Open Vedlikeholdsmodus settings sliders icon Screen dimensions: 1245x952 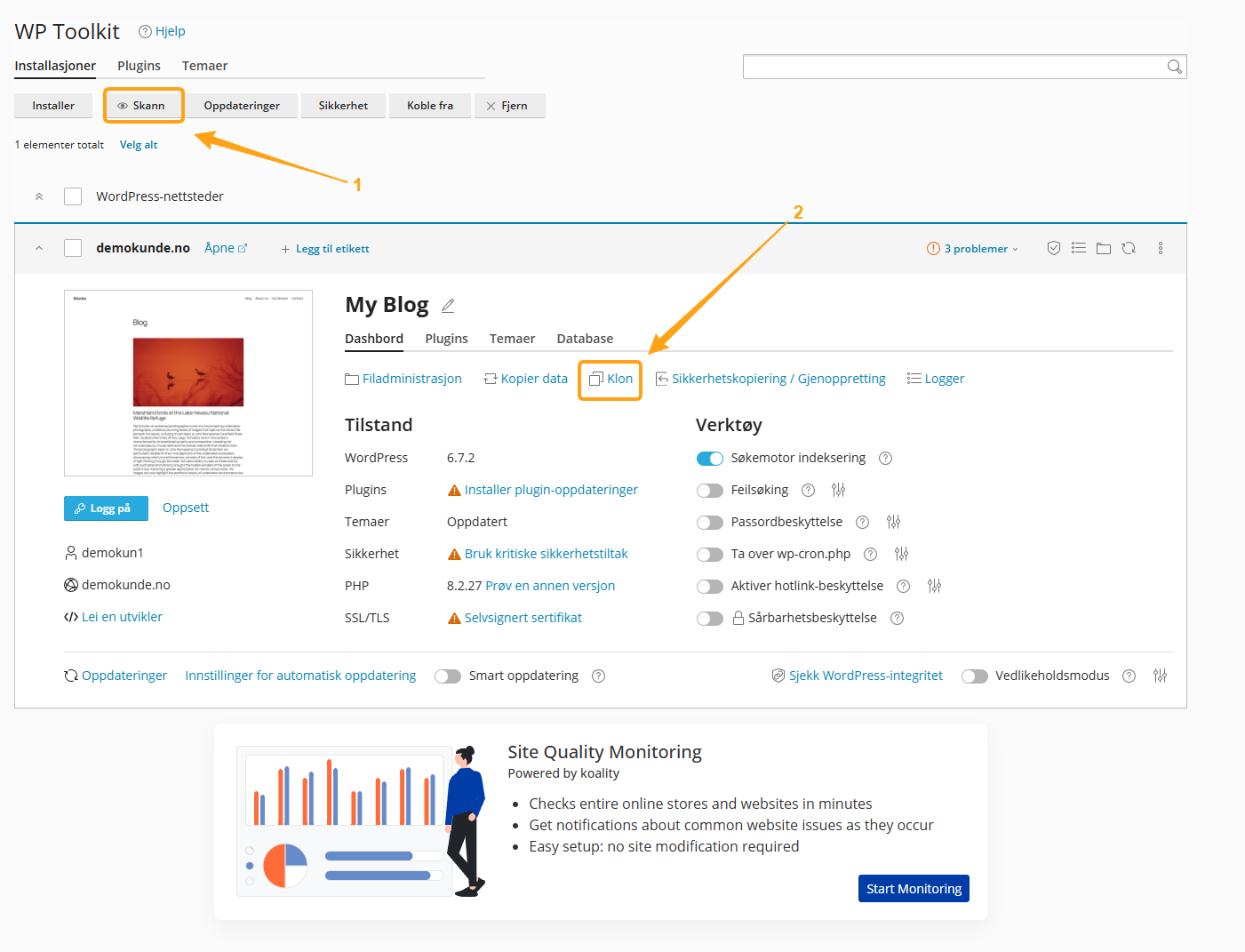[1160, 676]
